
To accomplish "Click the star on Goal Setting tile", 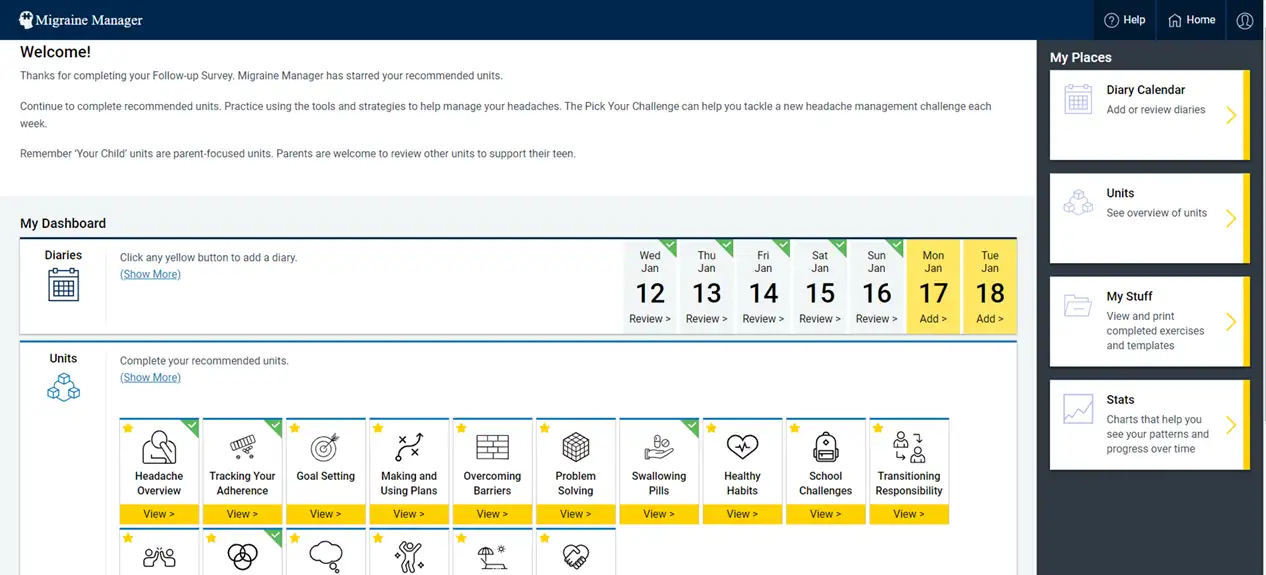I will (295, 428).
